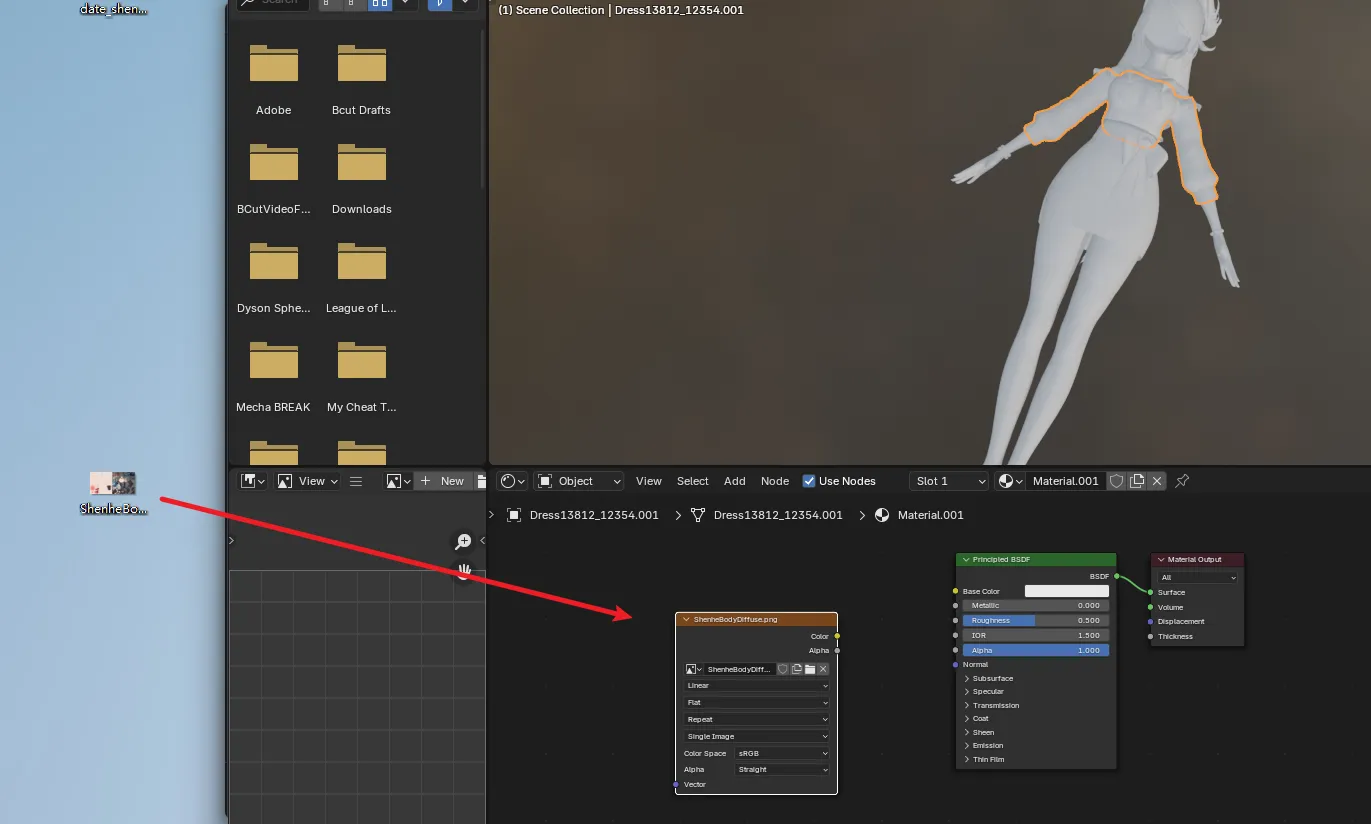The image size is (1371, 824).
Task: Collapse the Principled BSDF node
Action: click(966, 560)
